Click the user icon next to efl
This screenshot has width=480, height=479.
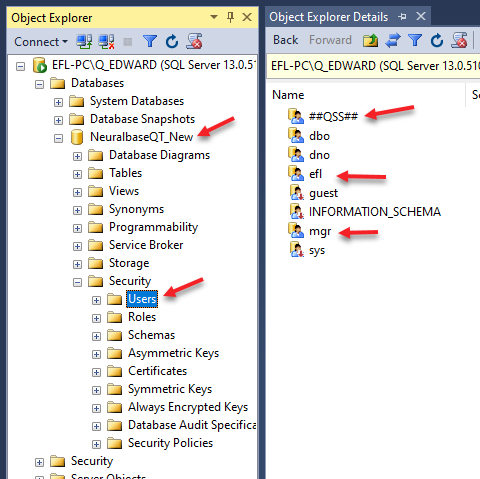(x=296, y=173)
